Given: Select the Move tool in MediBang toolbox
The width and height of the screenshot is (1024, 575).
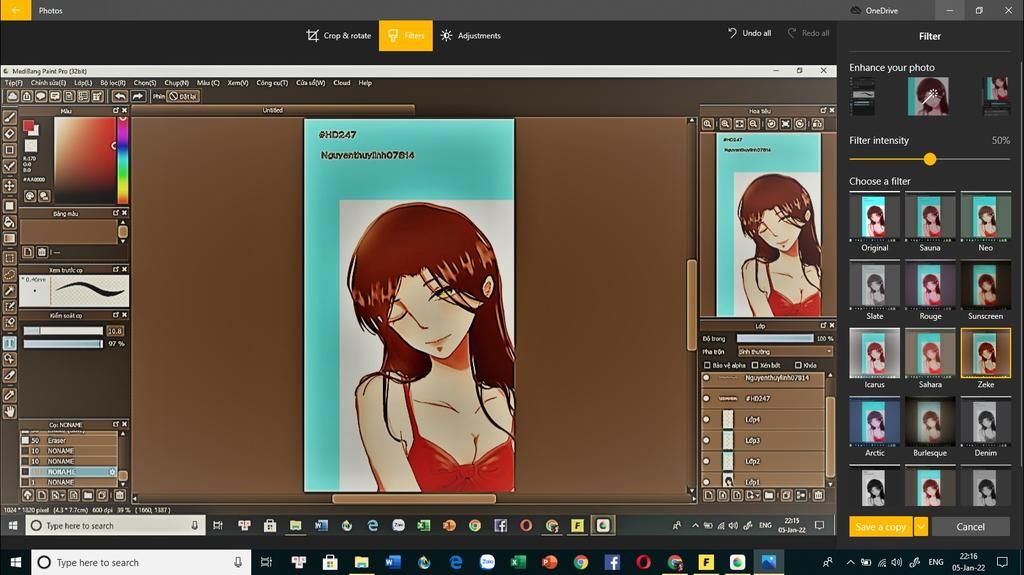Looking at the screenshot, I should click(x=10, y=186).
